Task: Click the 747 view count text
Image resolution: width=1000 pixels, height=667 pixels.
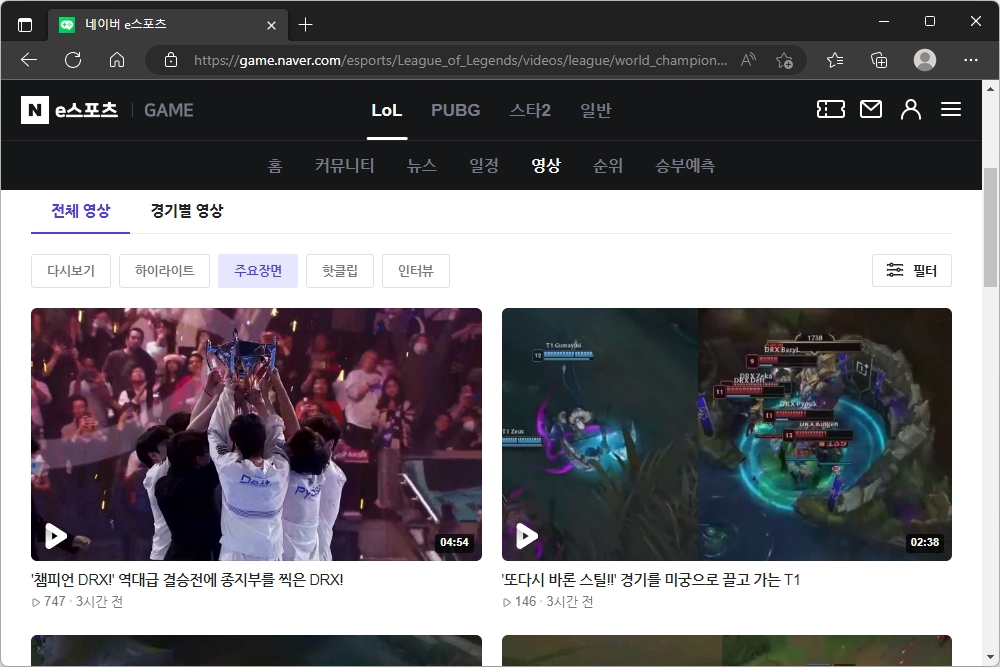Action: [55, 601]
